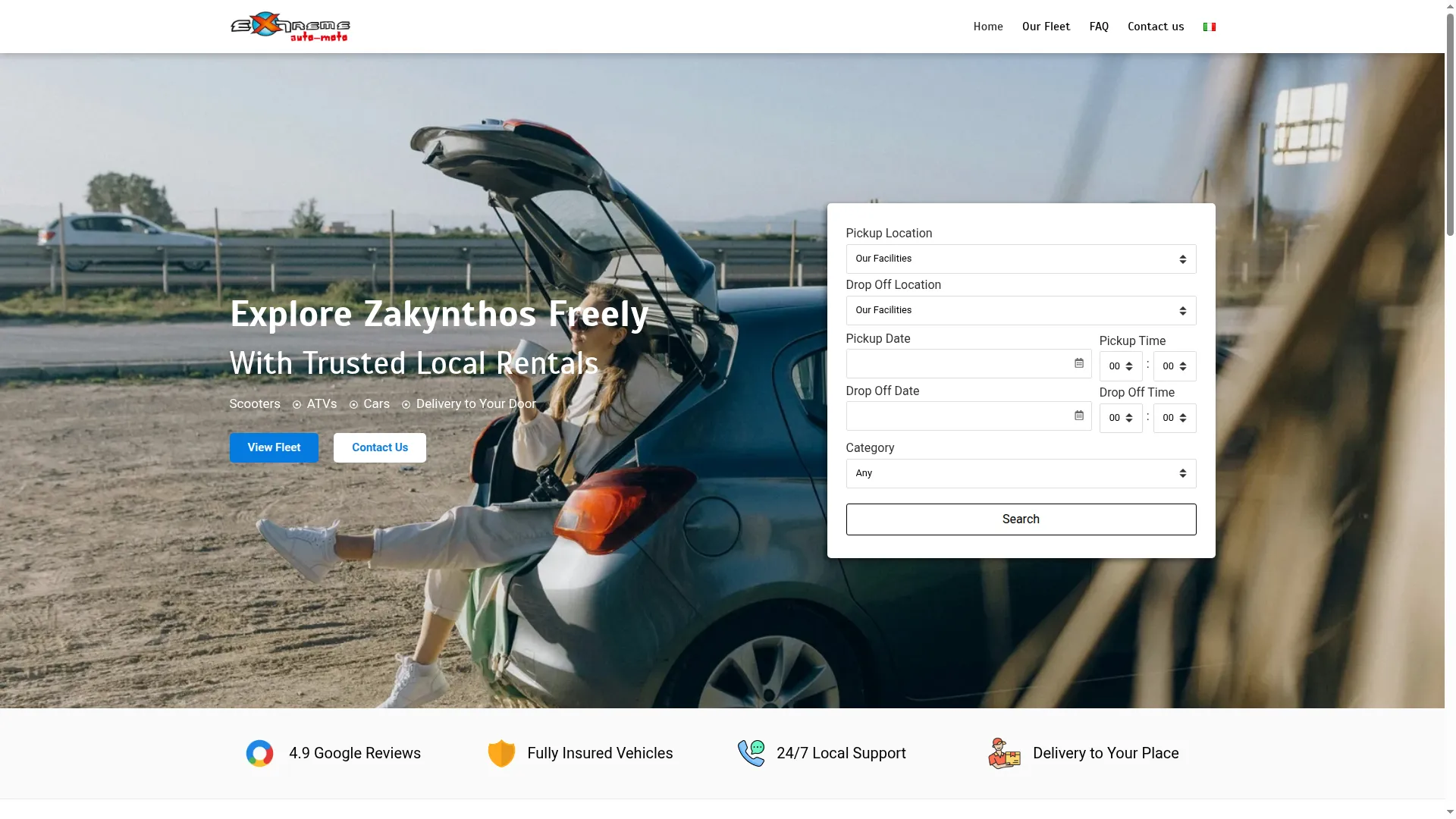This screenshot has width=1456, height=819.
Task: Expand the Drop Off Location dropdown
Action: click(x=1021, y=310)
